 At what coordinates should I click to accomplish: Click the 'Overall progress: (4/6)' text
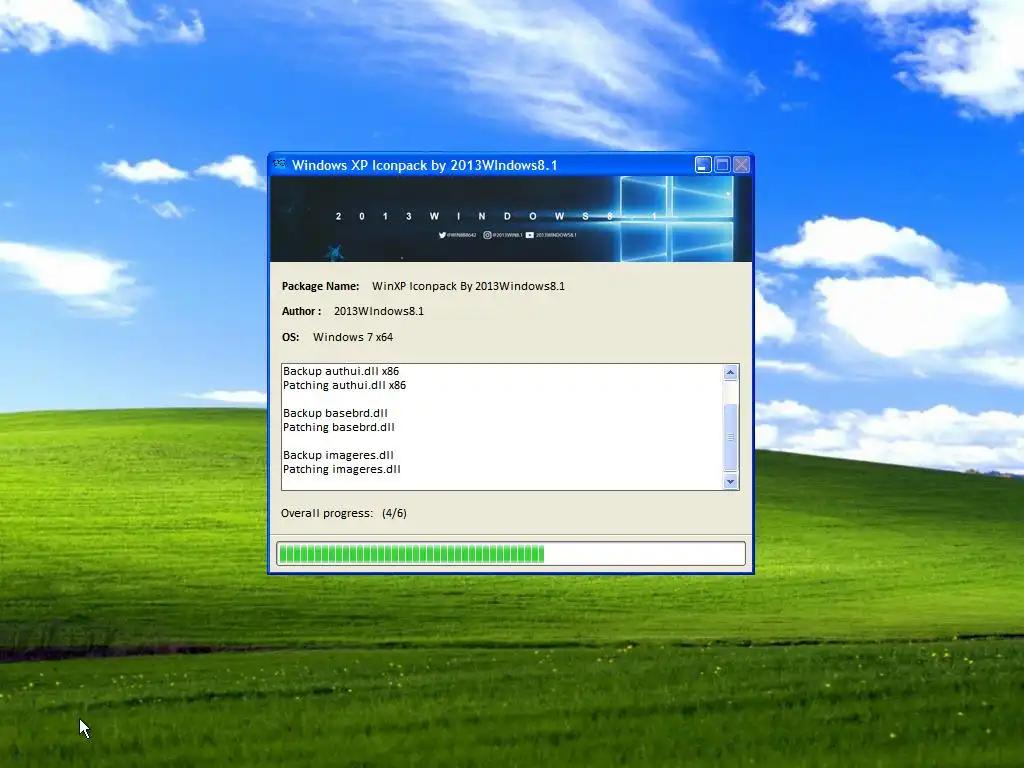[x=344, y=513]
